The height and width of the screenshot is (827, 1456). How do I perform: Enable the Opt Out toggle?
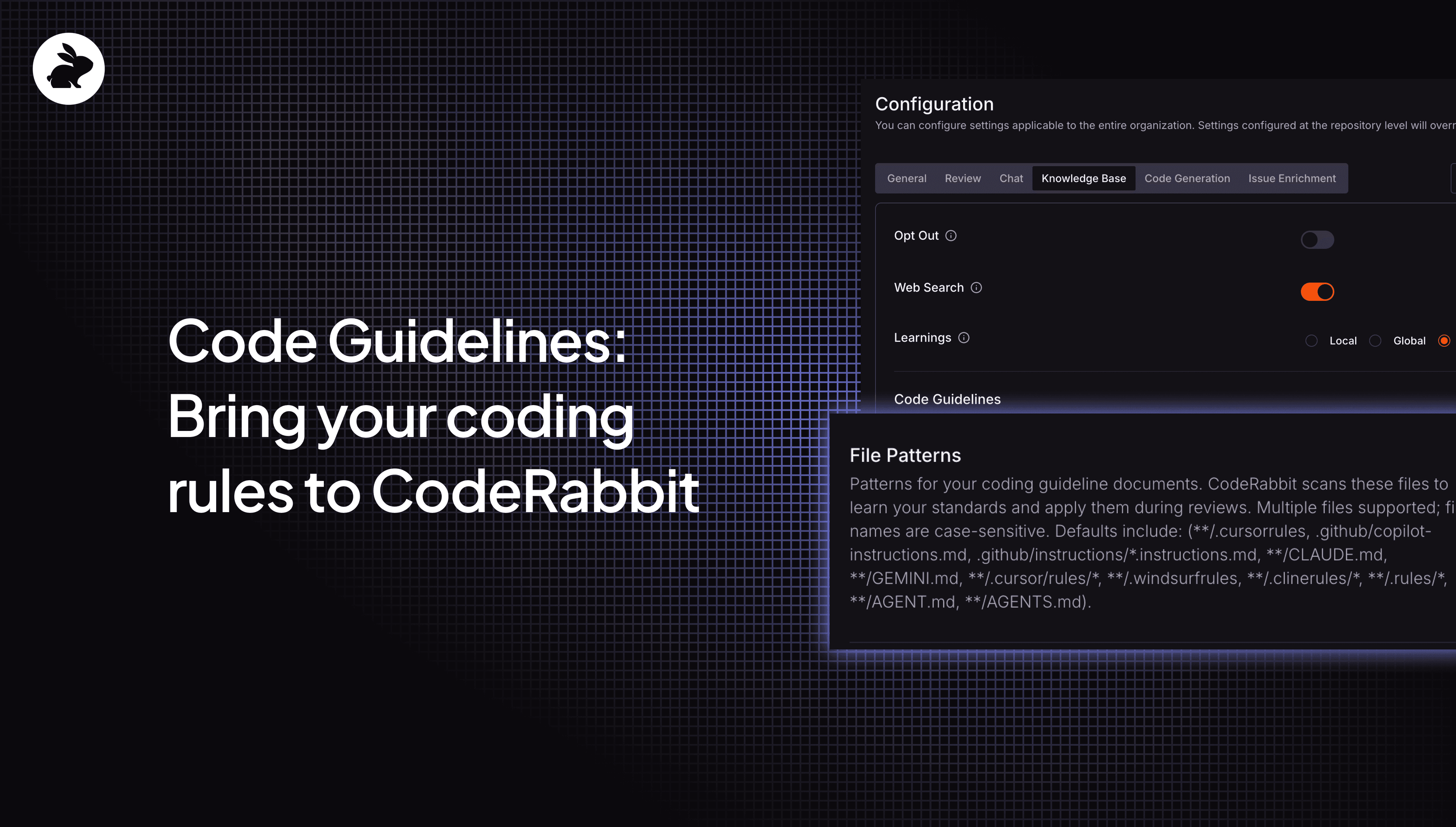pos(1317,240)
